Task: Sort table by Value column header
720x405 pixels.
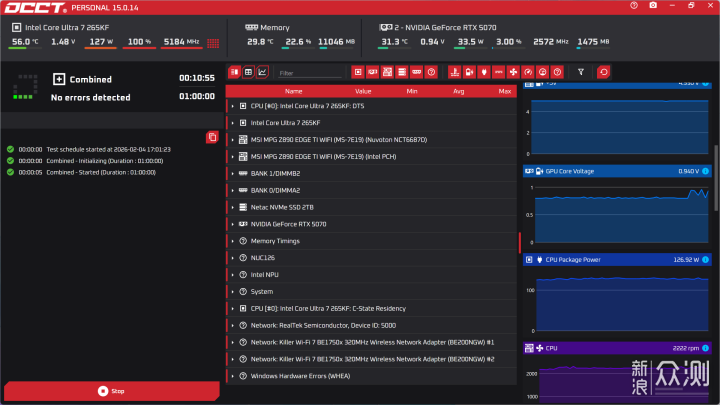Action: pos(363,91)
